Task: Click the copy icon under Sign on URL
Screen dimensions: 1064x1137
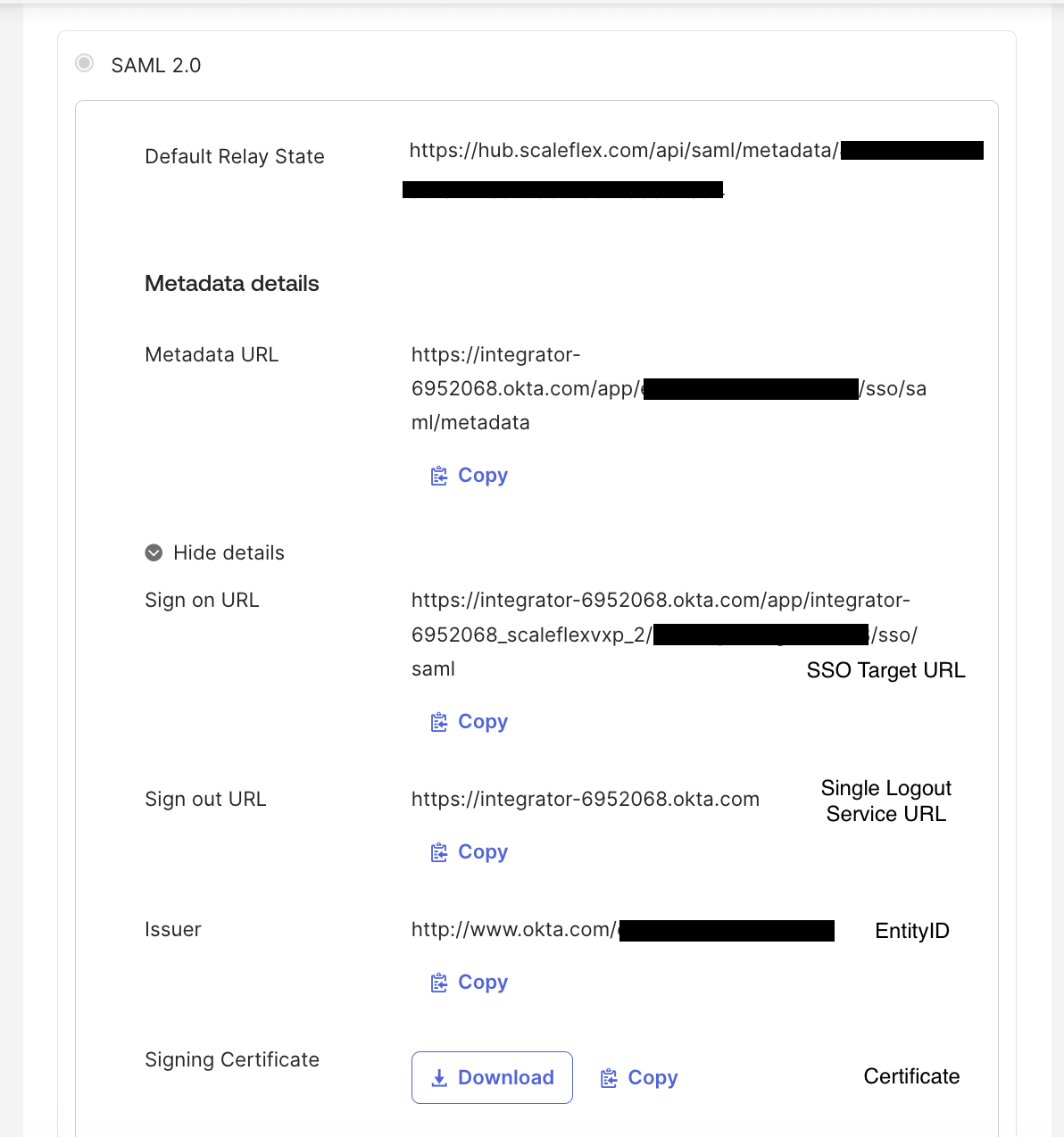Action: tap(439, 722)
